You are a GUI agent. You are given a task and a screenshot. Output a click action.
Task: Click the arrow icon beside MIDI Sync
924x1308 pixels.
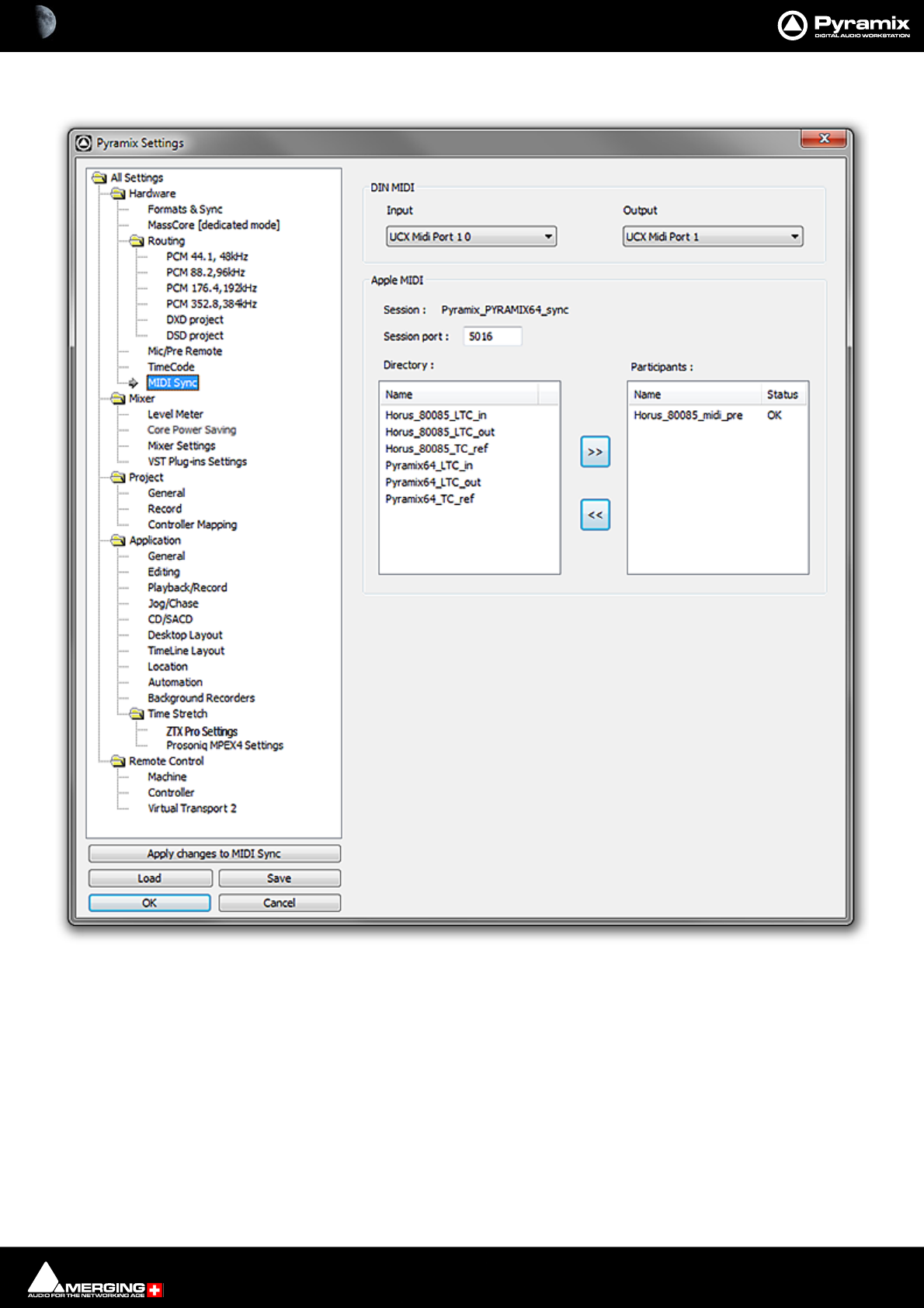pyautogui.click(x=134, y=383)
